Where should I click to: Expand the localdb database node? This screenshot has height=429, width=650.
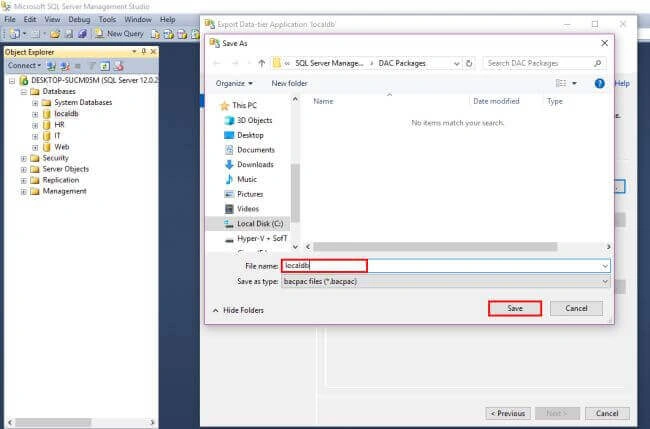(x=35, y=114)
